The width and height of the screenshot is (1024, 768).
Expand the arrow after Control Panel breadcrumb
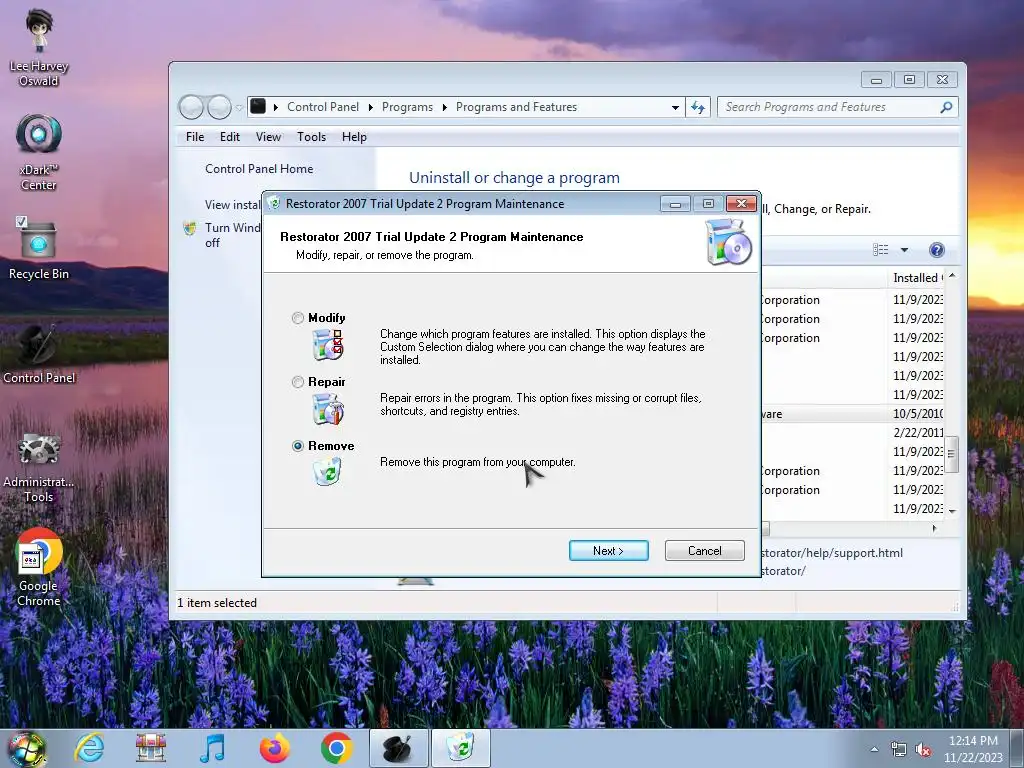pyautogui.click(x=370, y=107)
